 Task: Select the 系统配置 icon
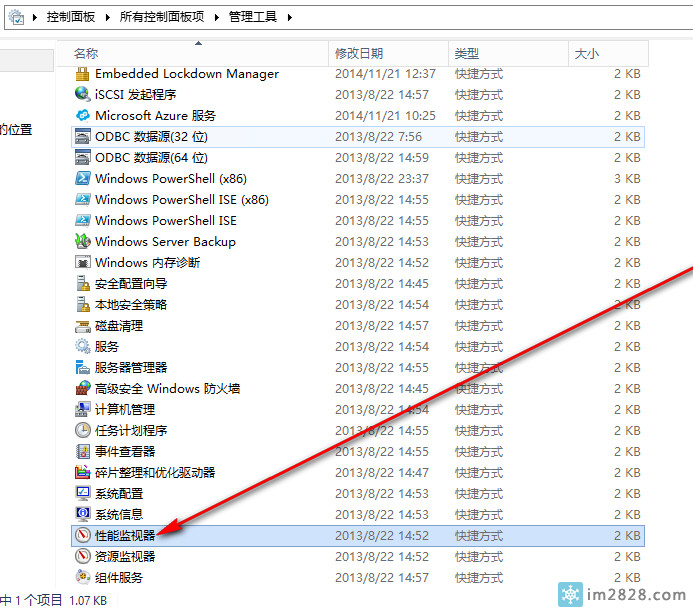pos(82,494)
